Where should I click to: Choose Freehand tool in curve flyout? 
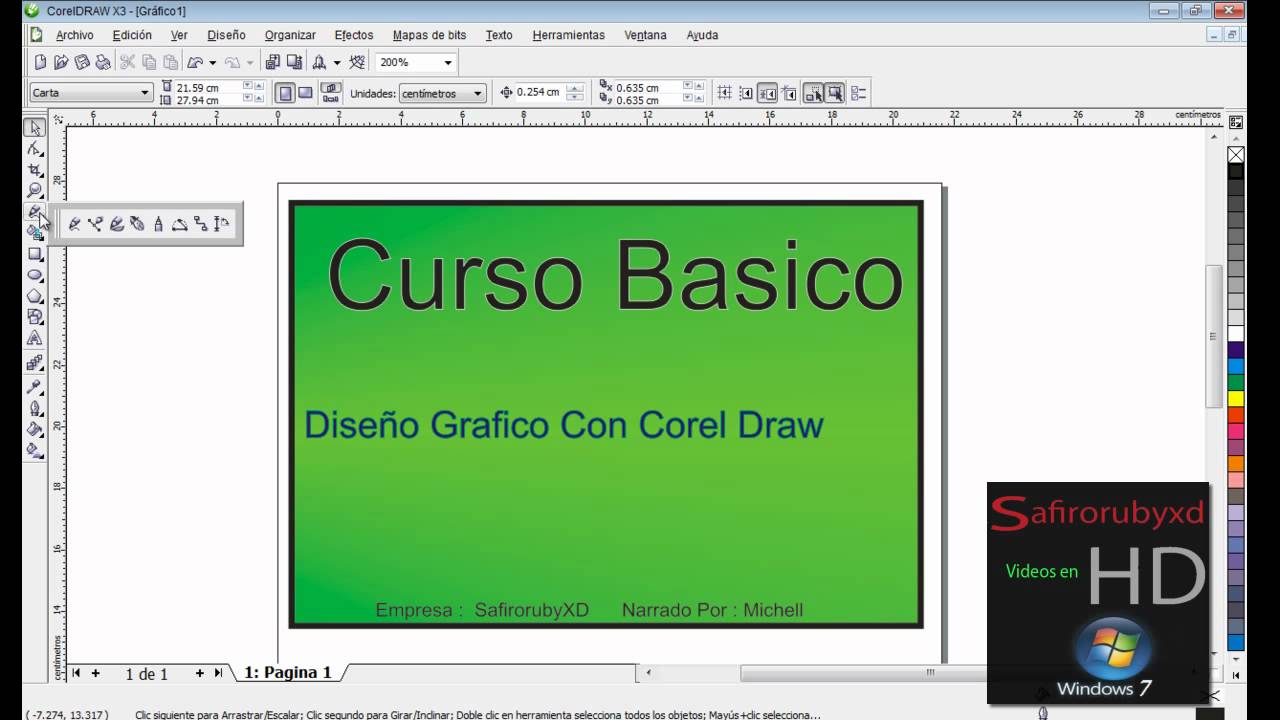point(74,224)
